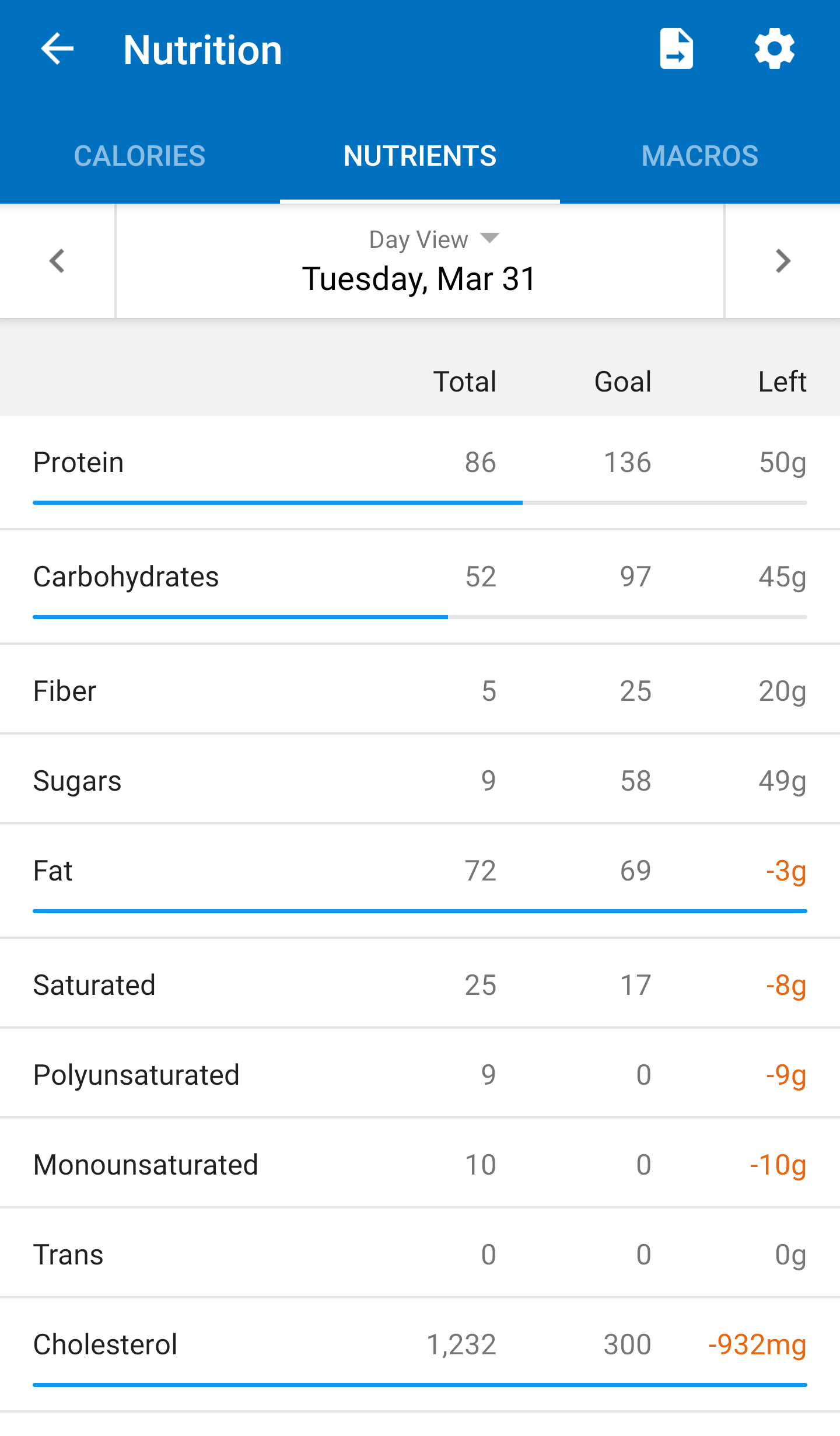Tap the Cholesterol row label
The image size is (840, 1436).
point(105,1344)
